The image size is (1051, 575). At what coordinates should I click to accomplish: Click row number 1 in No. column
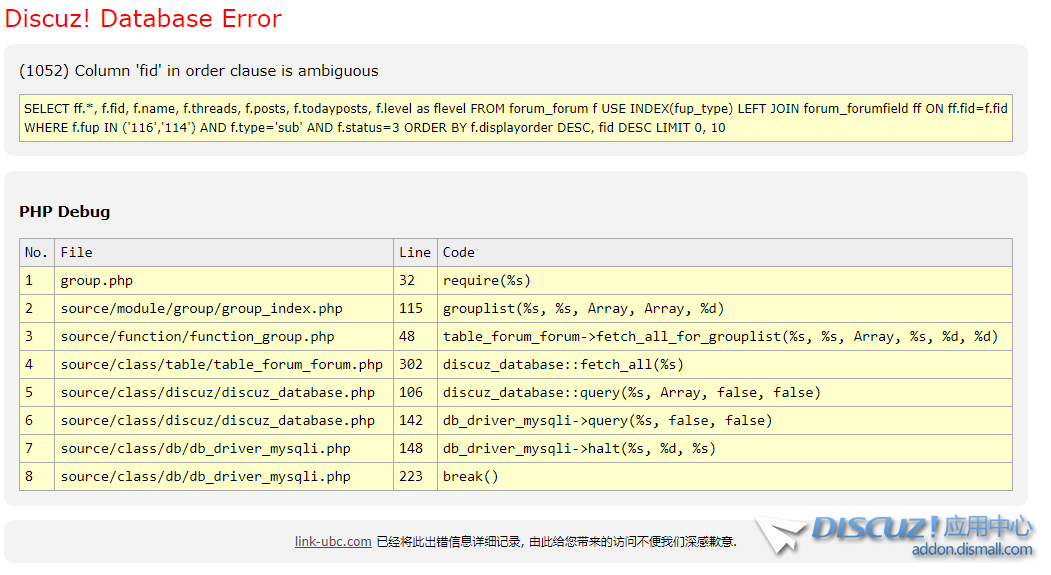click(37, 281)
